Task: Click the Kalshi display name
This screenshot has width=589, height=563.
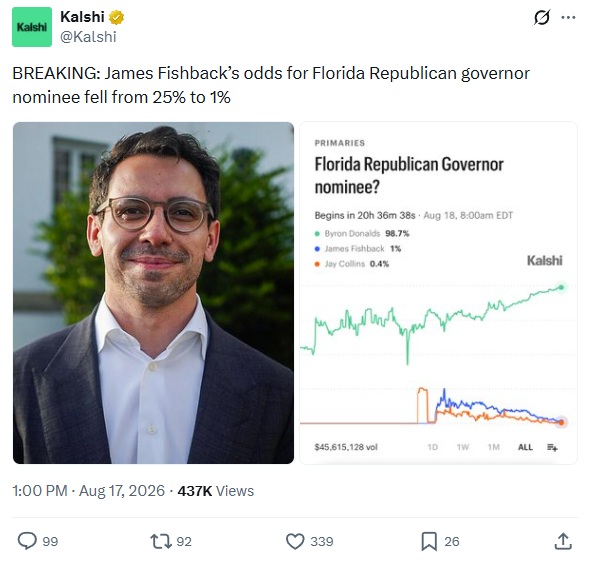Action: click(82, 17)
